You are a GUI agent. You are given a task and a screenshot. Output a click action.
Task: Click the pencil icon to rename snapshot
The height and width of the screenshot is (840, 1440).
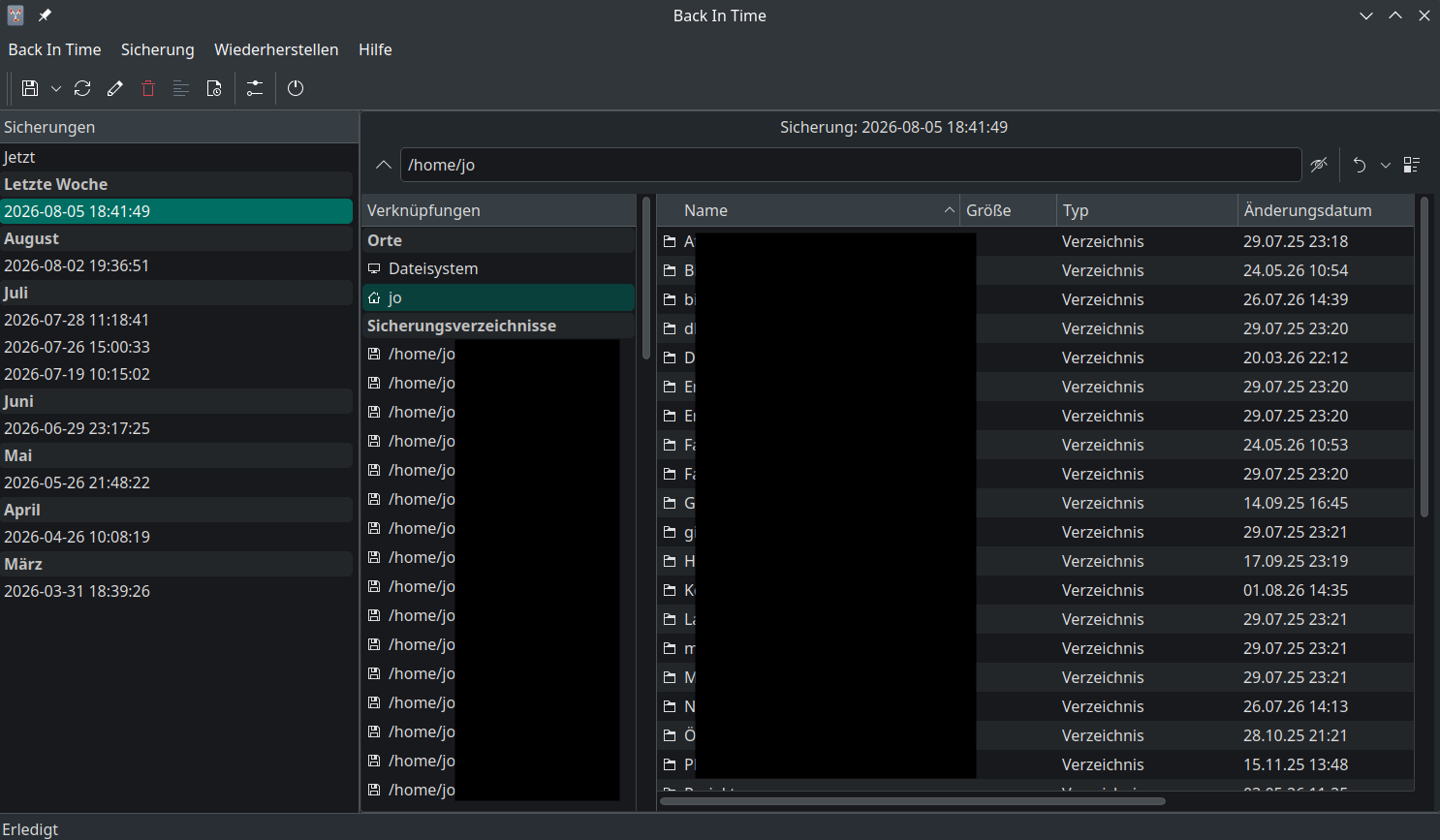tap(115, 88)
